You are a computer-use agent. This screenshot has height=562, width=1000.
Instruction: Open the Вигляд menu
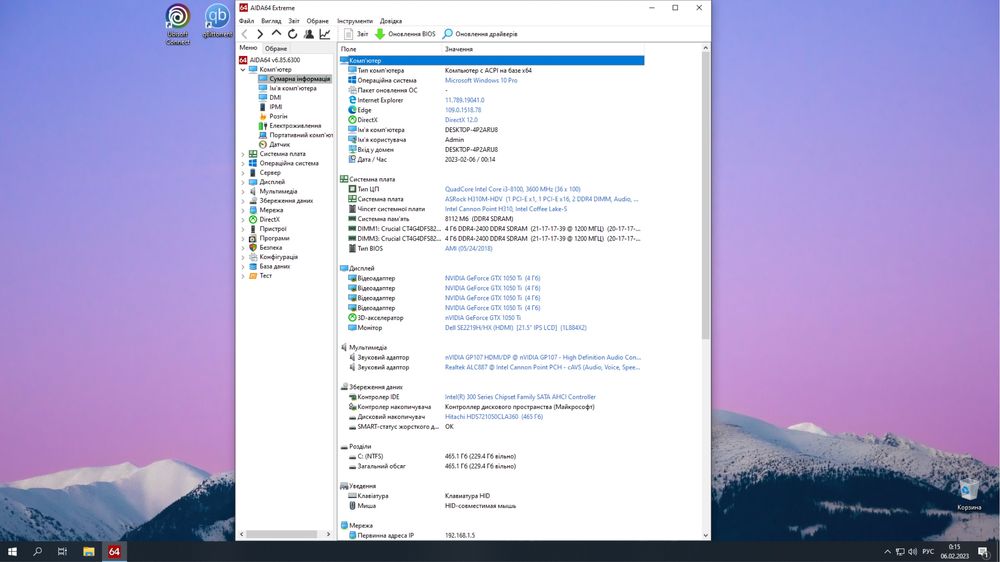[271, 21]
